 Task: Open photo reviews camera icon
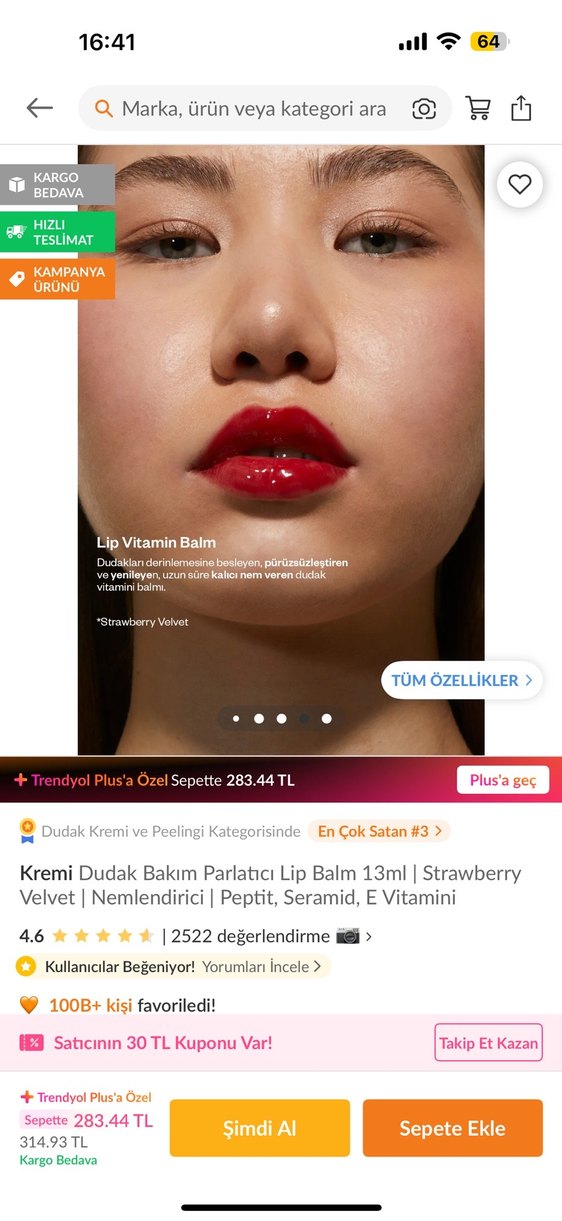[x=347, y=936]
